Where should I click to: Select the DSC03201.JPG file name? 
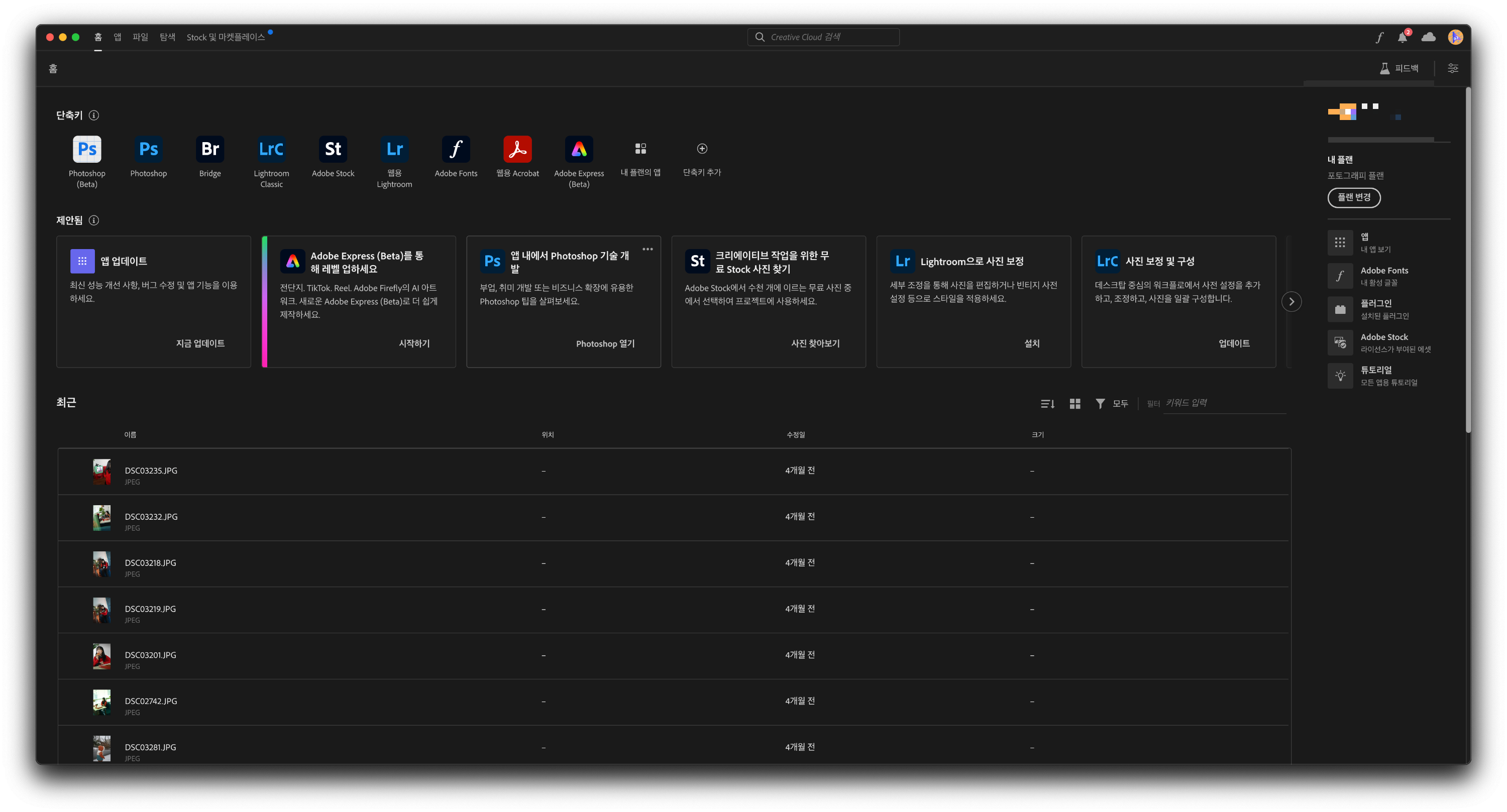[150, 655]
